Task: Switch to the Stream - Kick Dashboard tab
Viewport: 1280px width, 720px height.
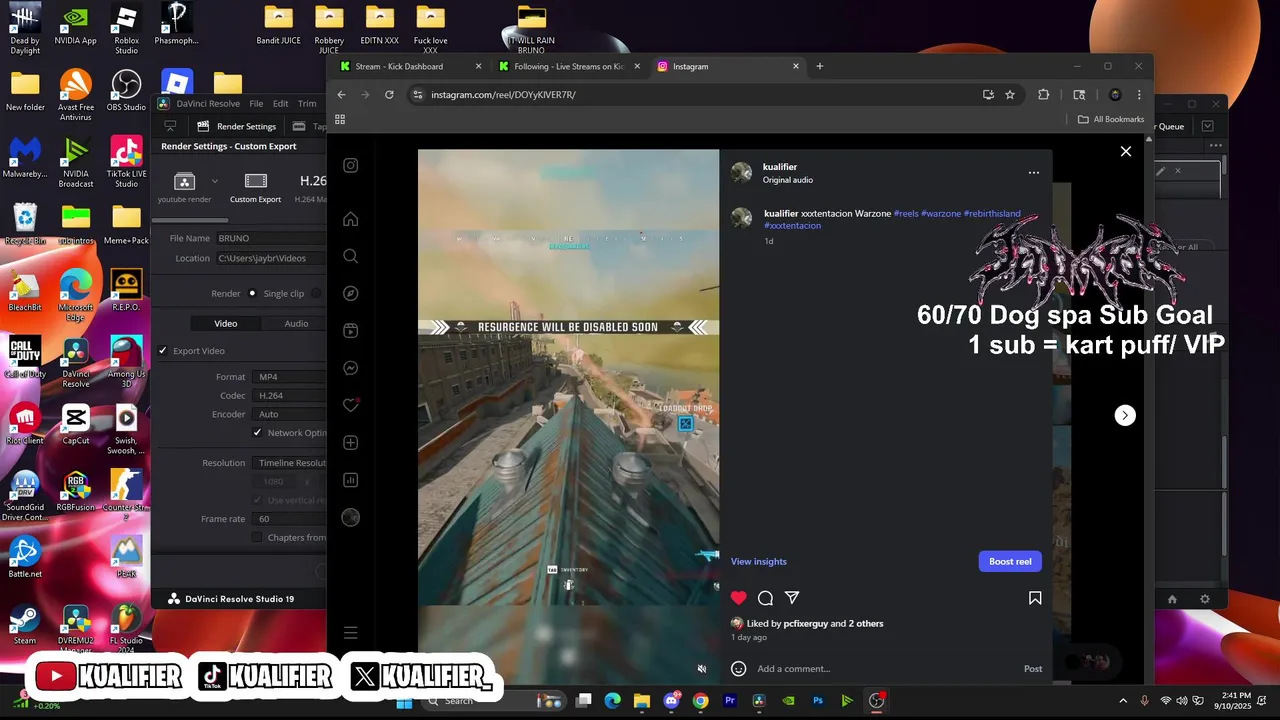Action: coord(409,66)
